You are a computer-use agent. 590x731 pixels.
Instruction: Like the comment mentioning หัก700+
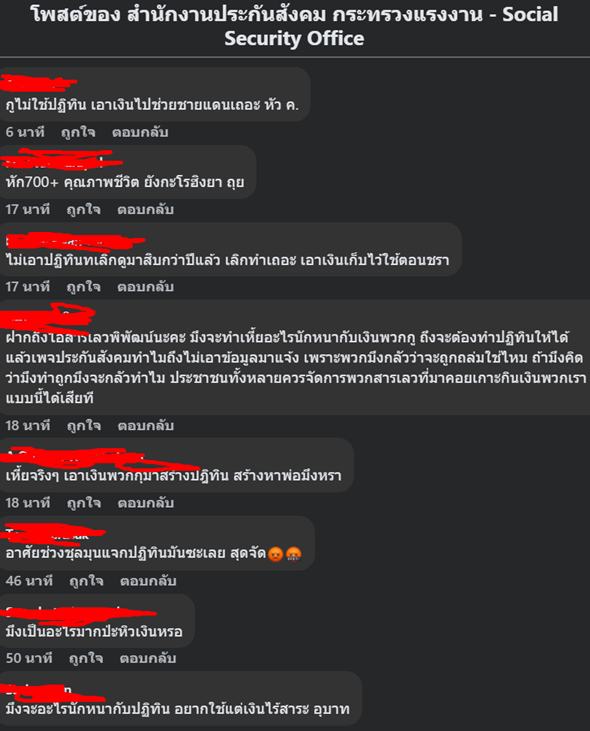(83, 209)
